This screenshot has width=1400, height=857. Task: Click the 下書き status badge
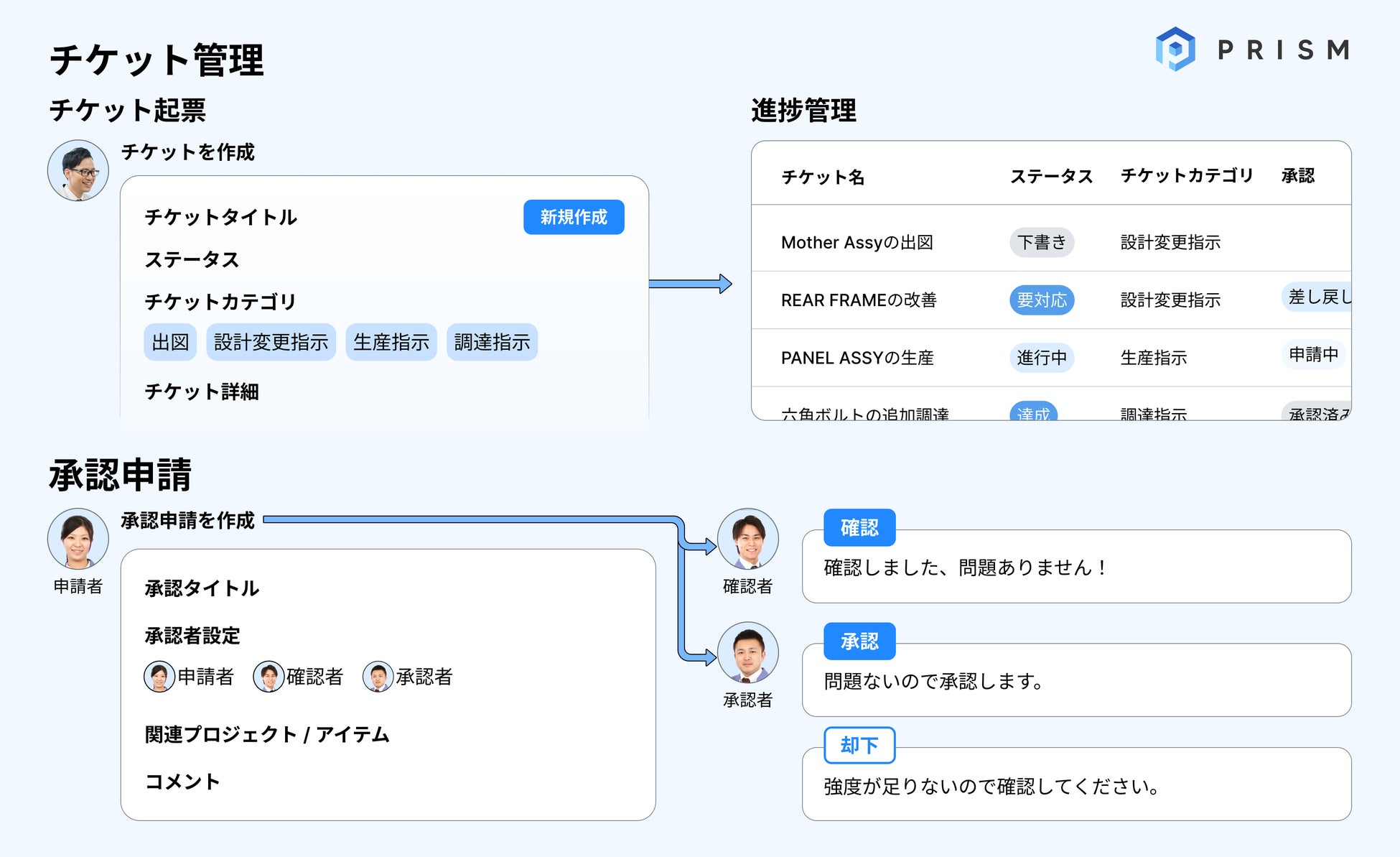click(x=1042, y=242)
